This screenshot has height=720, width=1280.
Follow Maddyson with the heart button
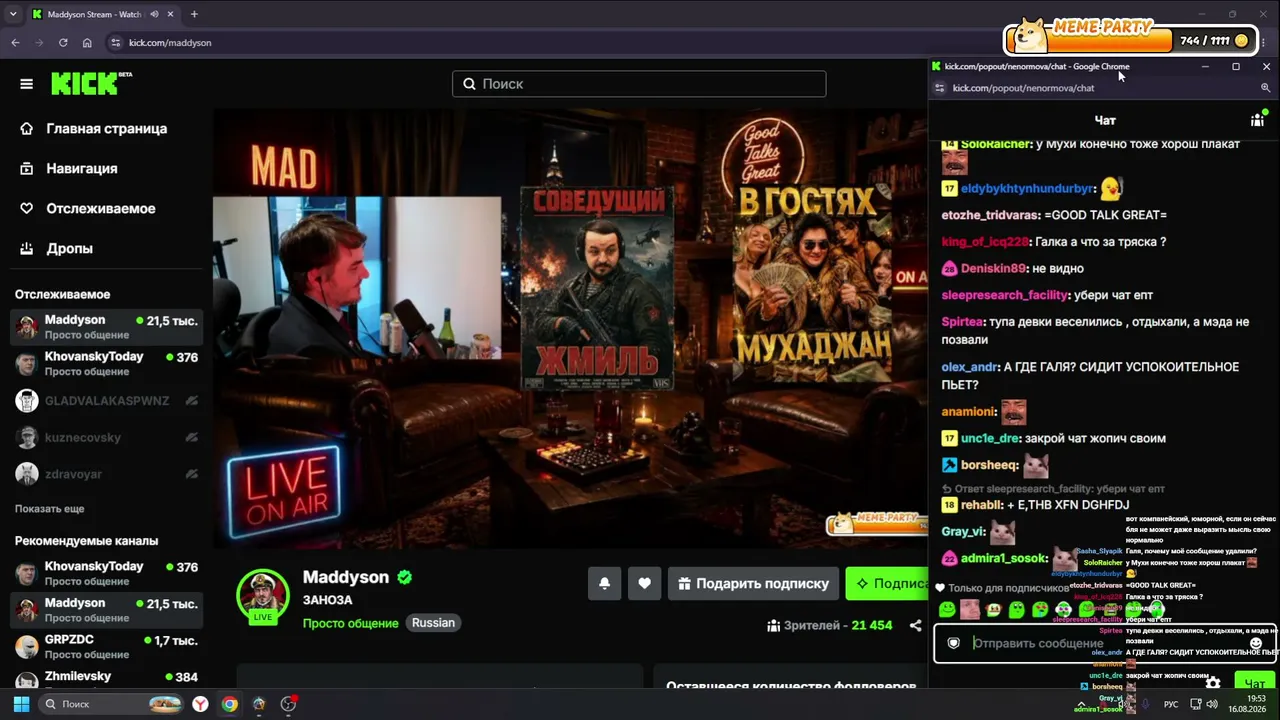644,583
